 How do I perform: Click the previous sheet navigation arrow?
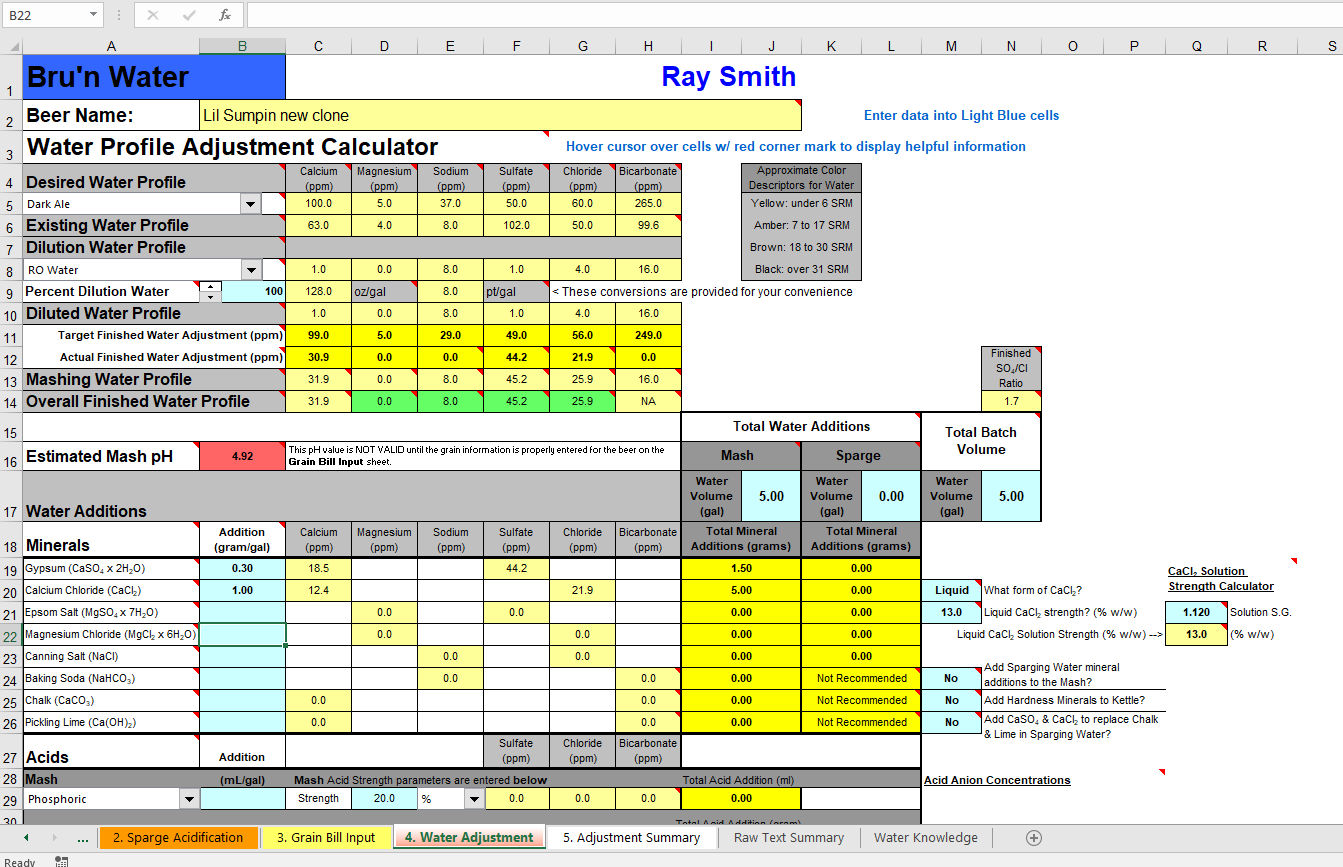pos(26,838)
